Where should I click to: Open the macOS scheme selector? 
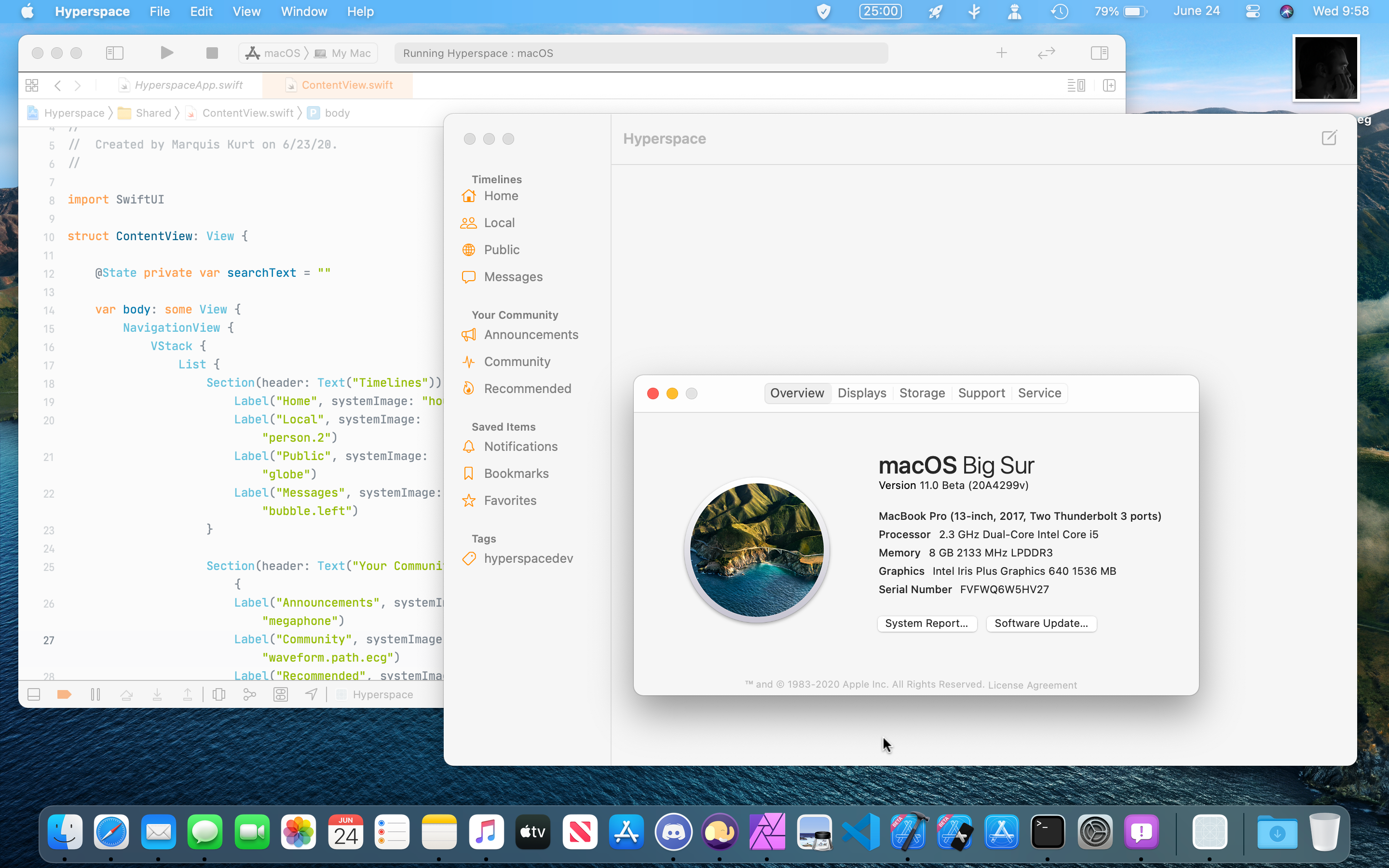(272, 54)
